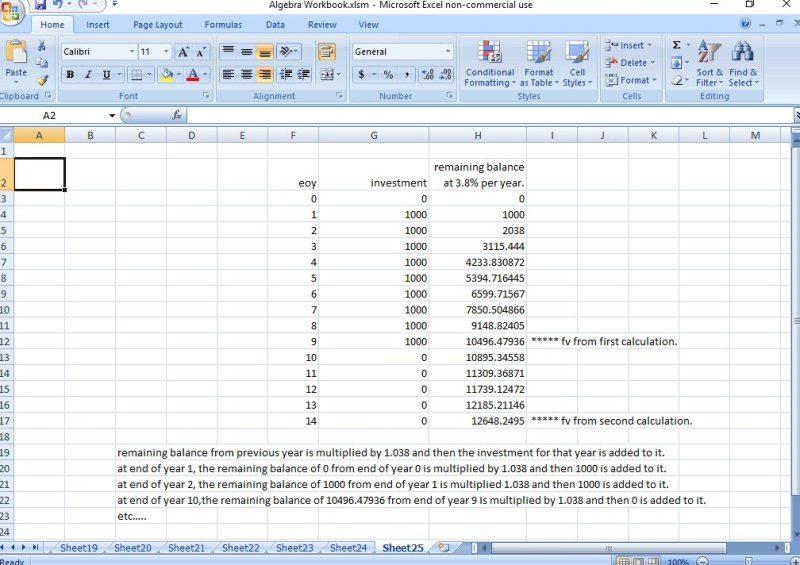This screenshot has width=800, height=565.
Task: Open the Alignment dialog launcher
Action: pyautogui.click(x=339, y=95)
